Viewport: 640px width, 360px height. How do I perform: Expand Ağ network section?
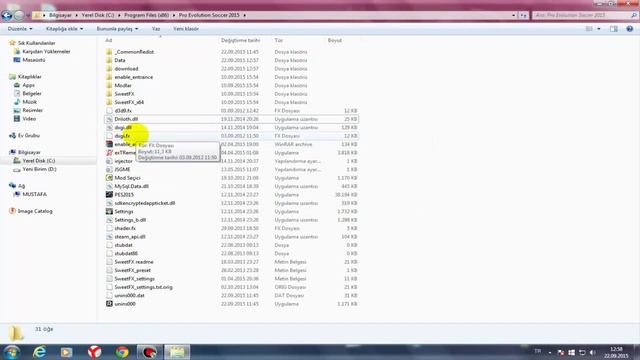click(x=21, y=186)
